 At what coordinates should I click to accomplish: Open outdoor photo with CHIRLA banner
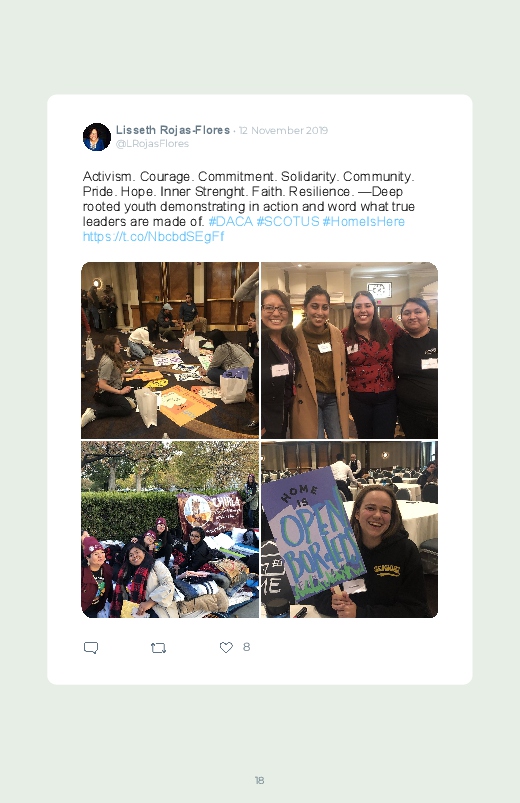pyautogui.click(x=170, y=529)
